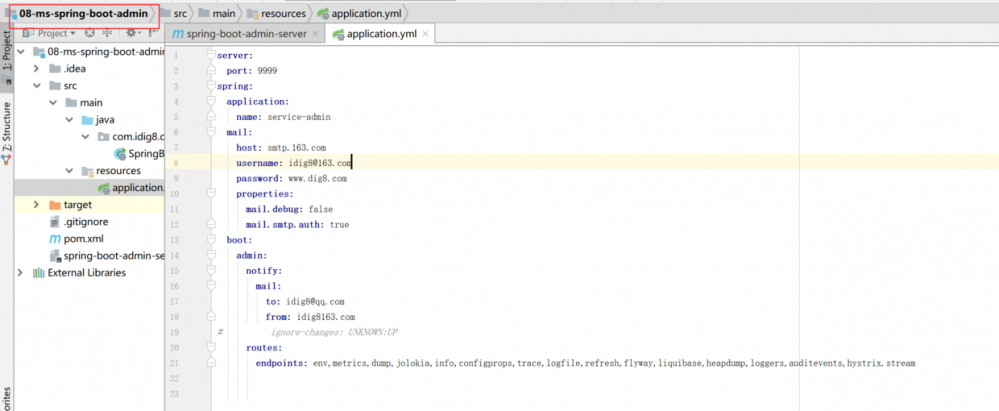Collapse the main folder arrow
This screenshot has height=411, width=999.
54,103
